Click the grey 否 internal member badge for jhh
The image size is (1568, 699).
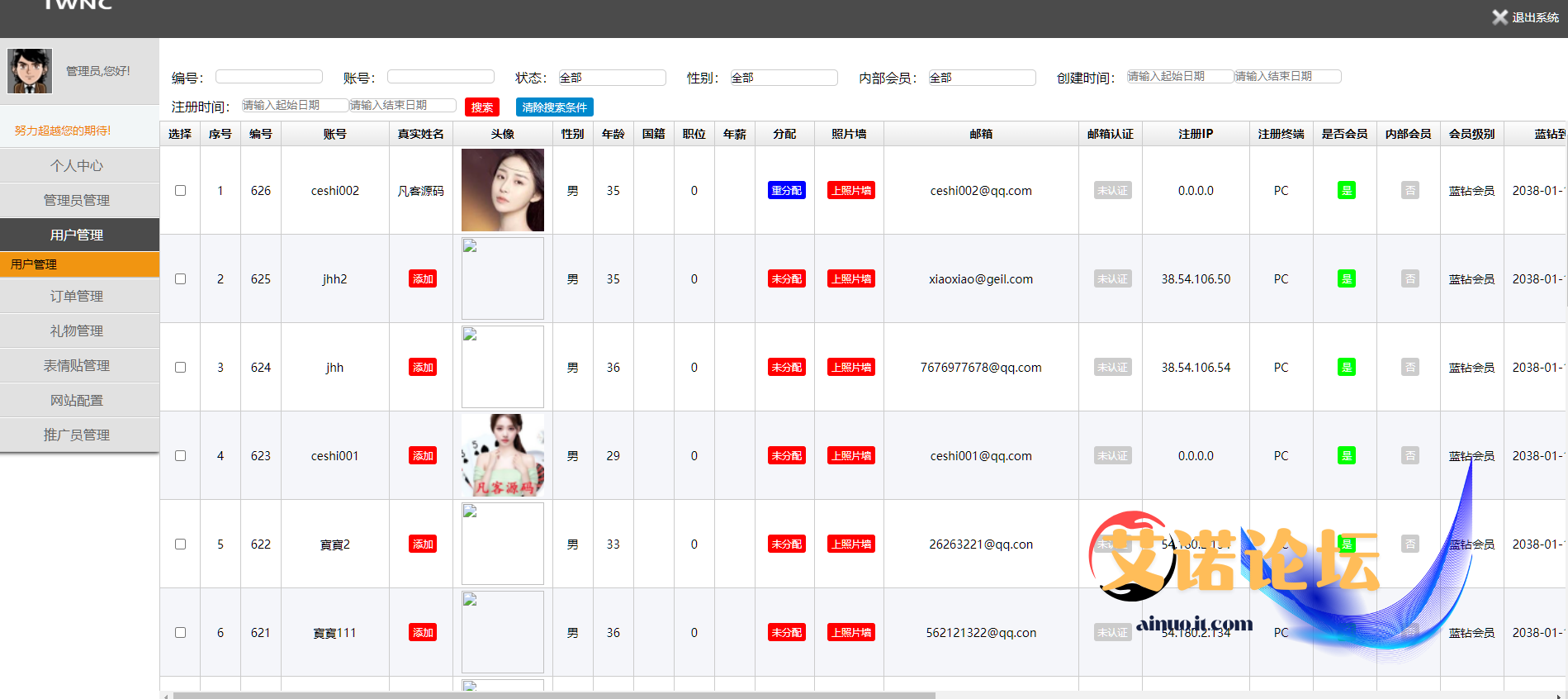tap(1409, 368)
